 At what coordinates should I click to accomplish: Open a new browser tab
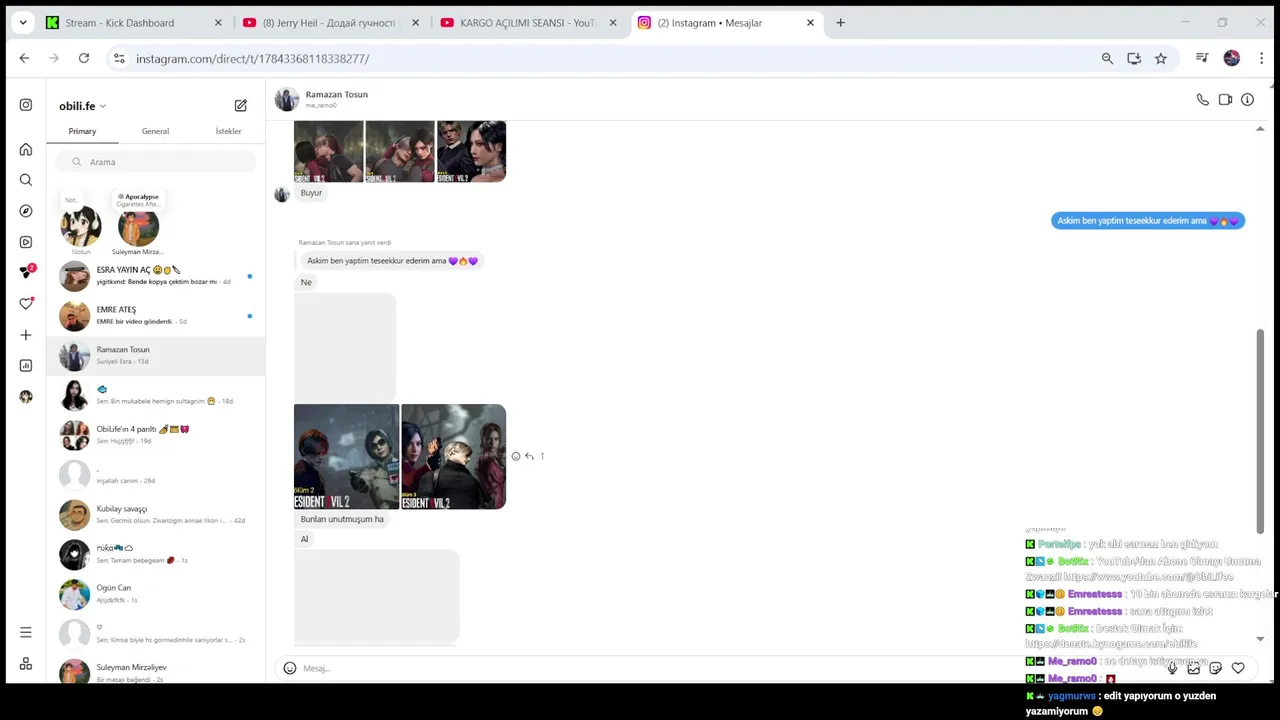click(x=840, y=23)
